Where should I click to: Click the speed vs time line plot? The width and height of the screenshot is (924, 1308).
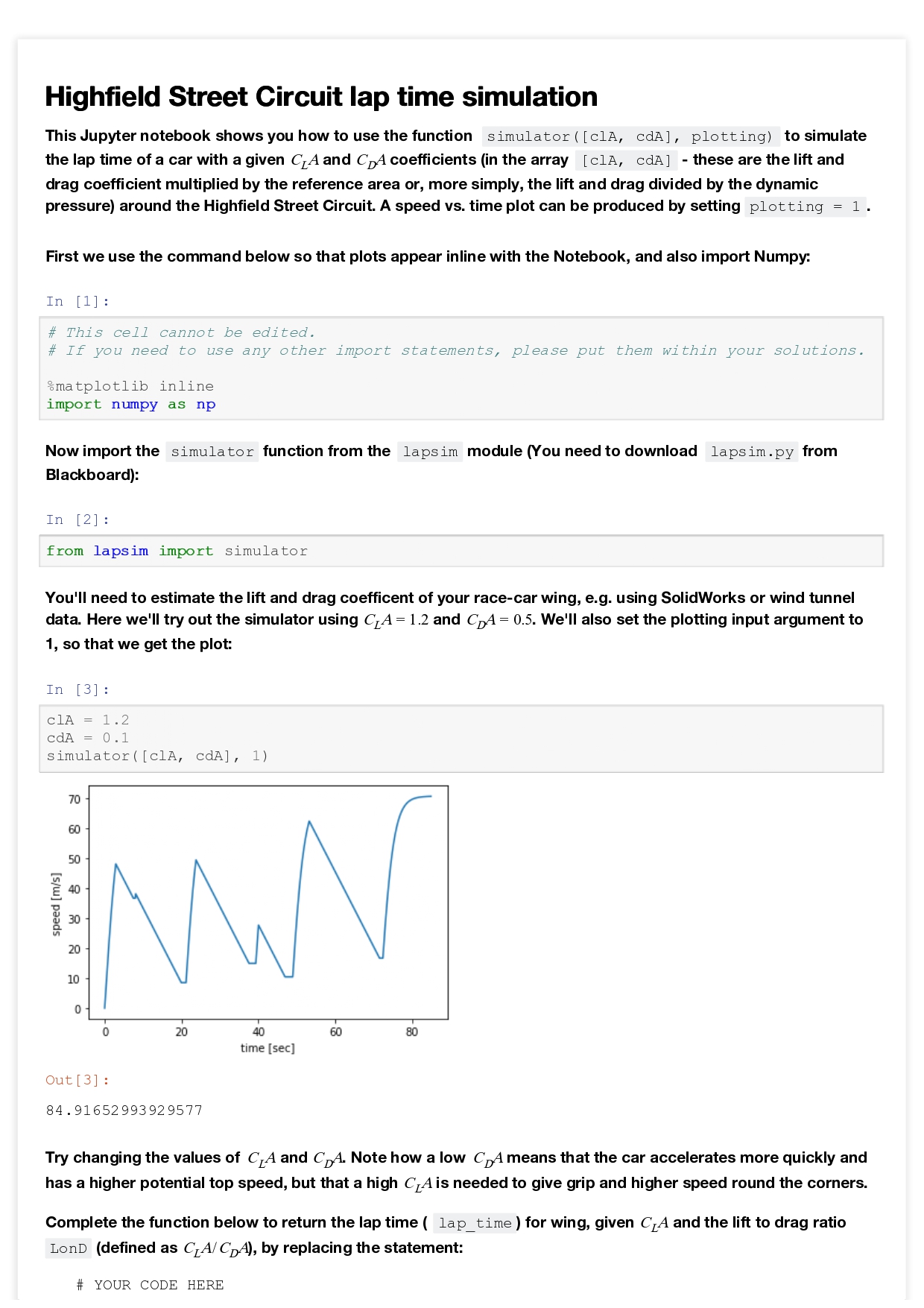268,902
